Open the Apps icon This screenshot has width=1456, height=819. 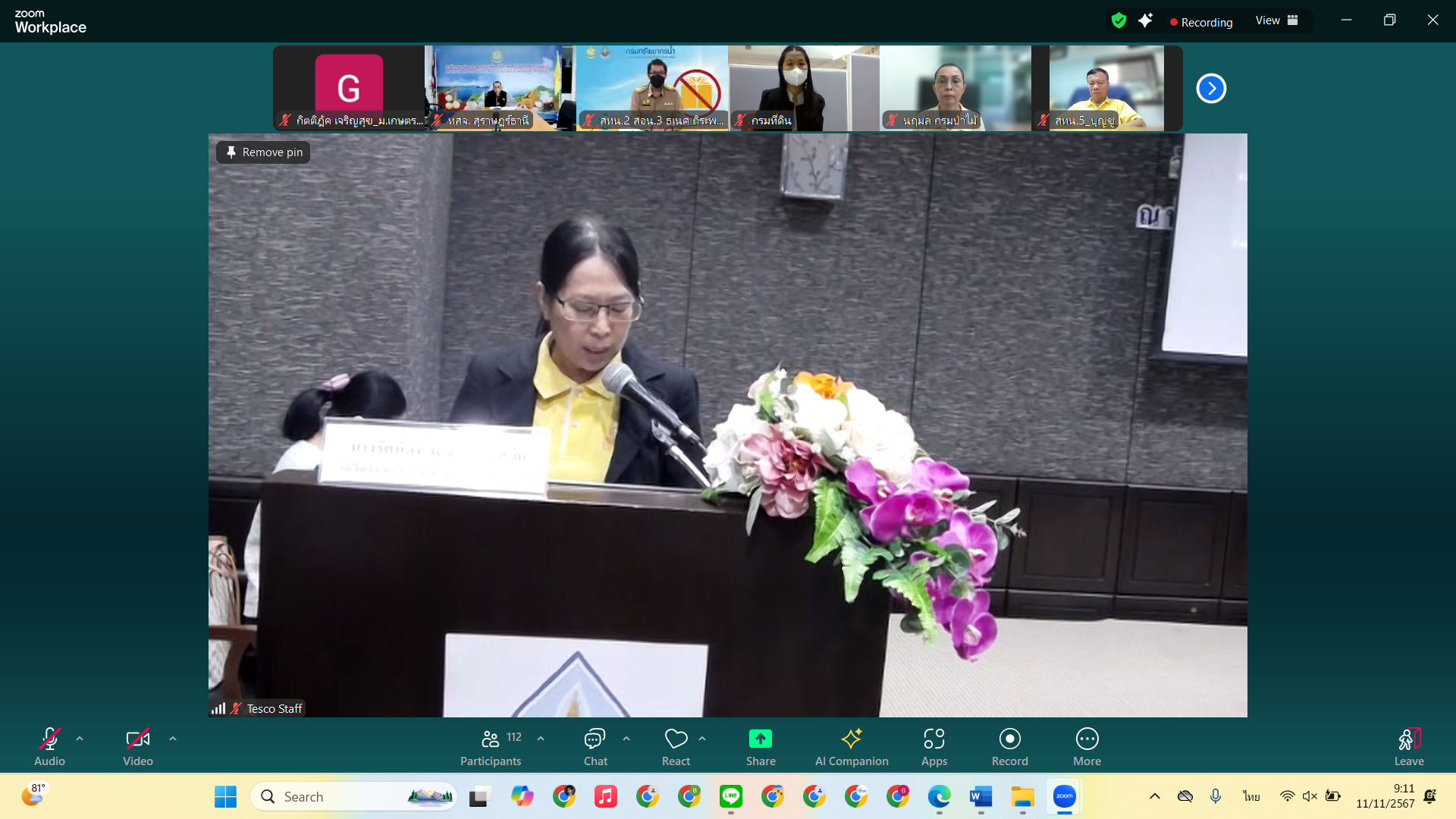[x=934, y=739]
